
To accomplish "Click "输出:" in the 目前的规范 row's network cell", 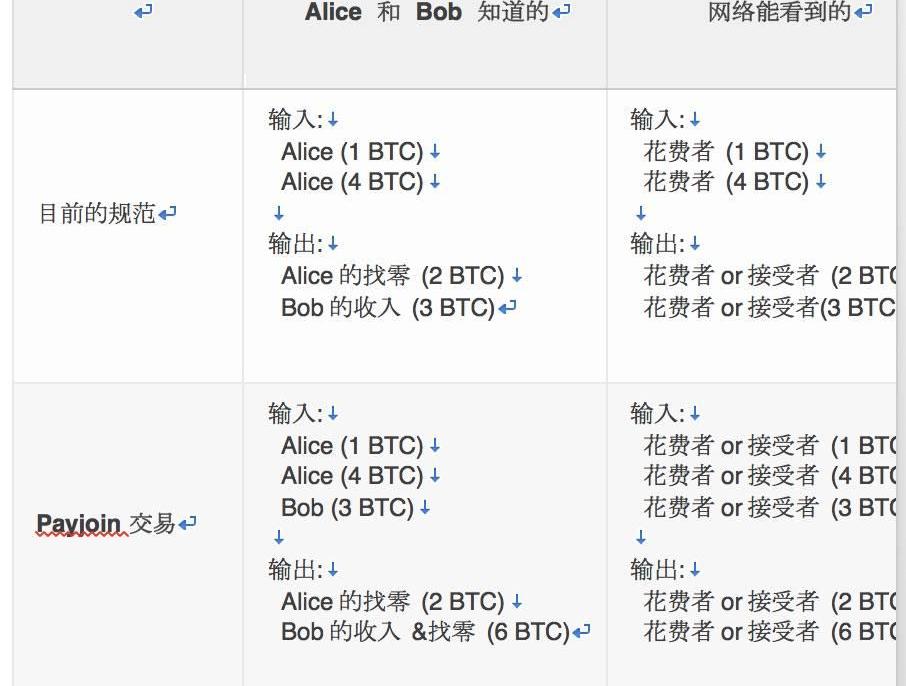I will (x=657, y=244).
